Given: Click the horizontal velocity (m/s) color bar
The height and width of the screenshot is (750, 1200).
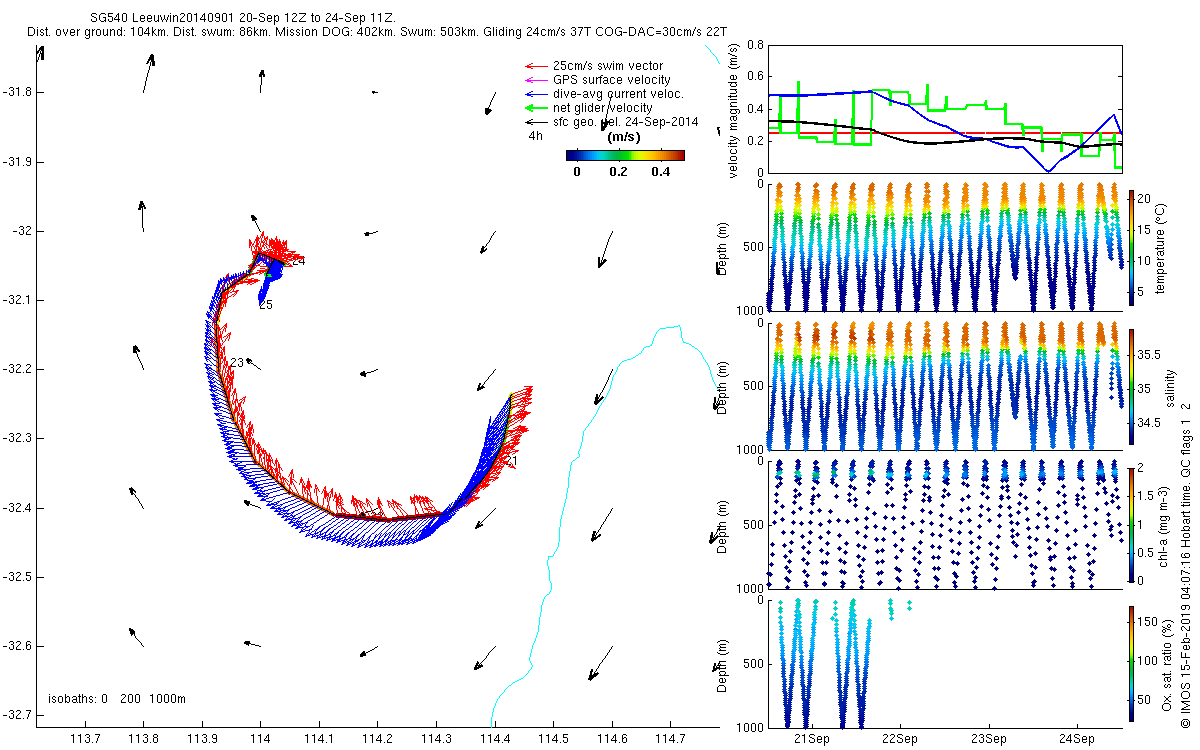Looking at the screenshot, I should click(625, 155).
